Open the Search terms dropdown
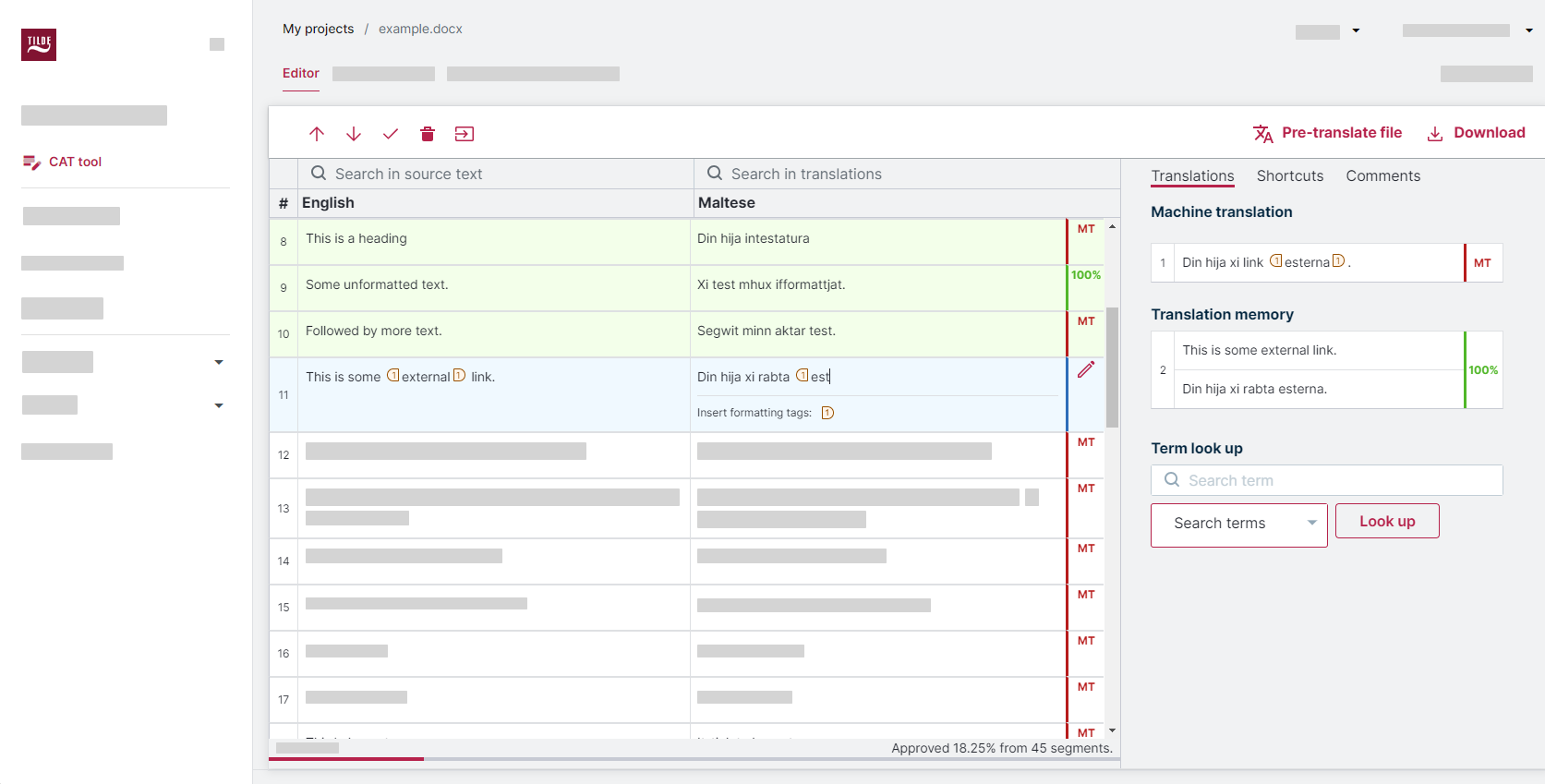1545x784 pixels. [1238, 525]
